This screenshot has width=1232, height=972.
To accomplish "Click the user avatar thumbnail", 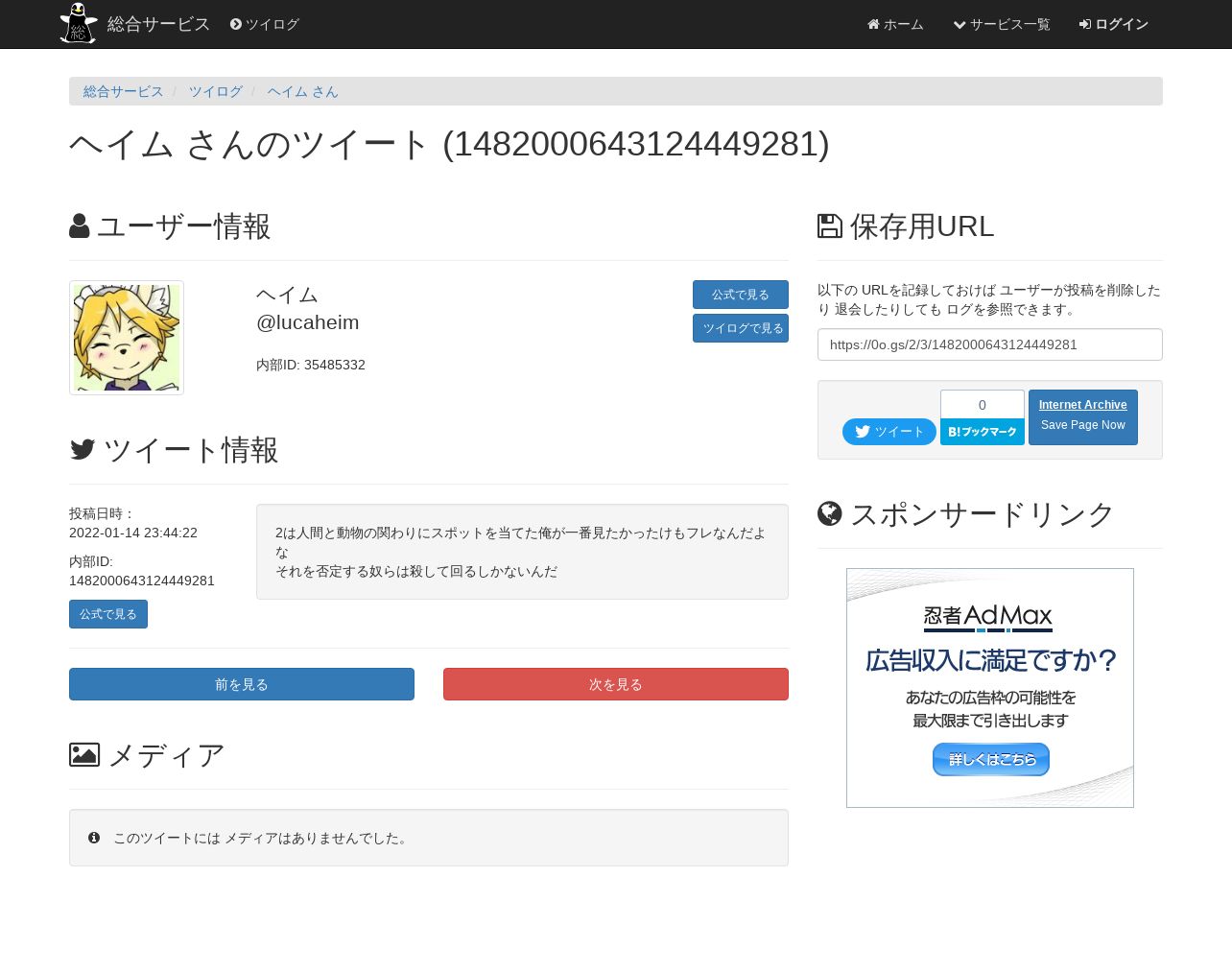I will pos(127,338).
